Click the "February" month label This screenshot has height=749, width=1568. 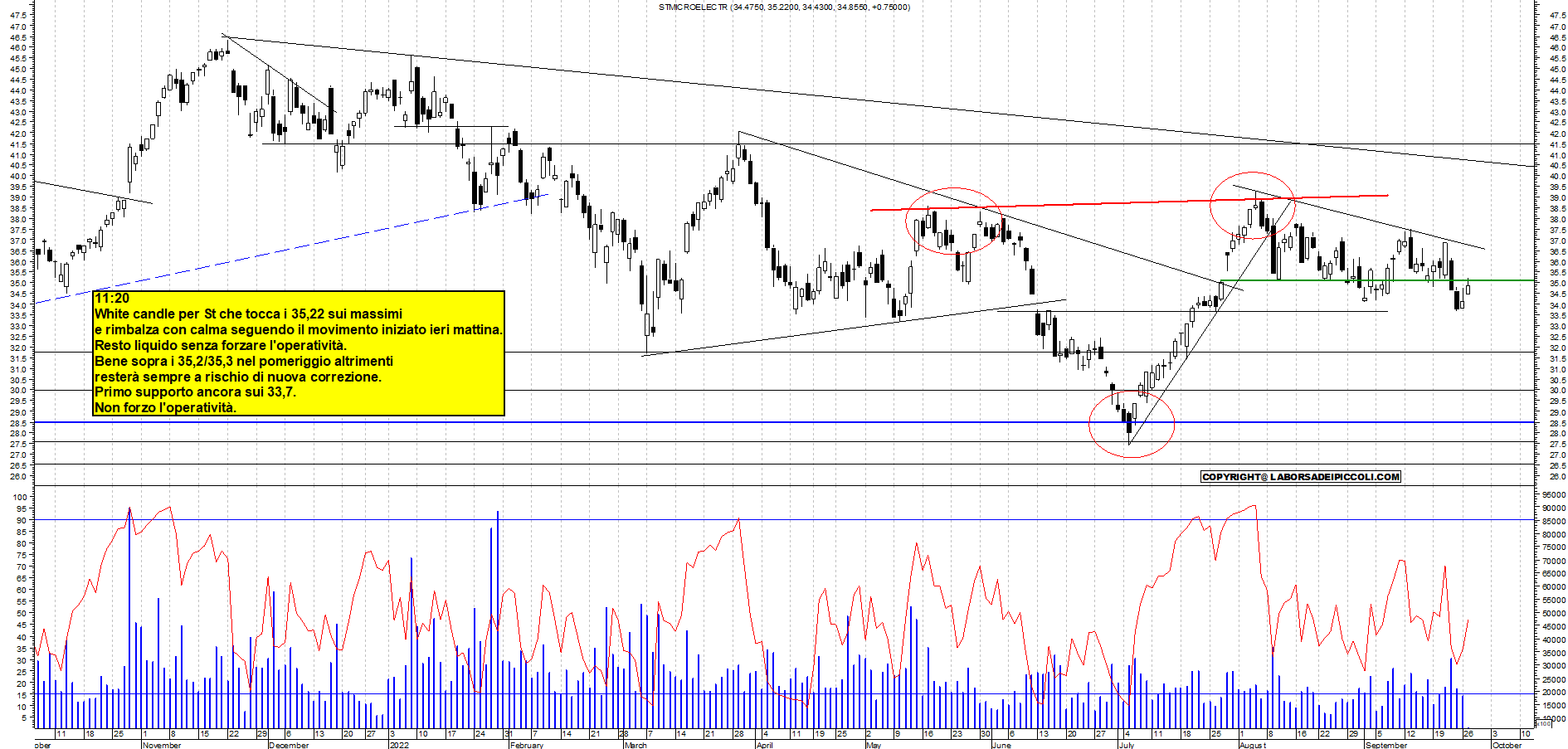point(527,745)
